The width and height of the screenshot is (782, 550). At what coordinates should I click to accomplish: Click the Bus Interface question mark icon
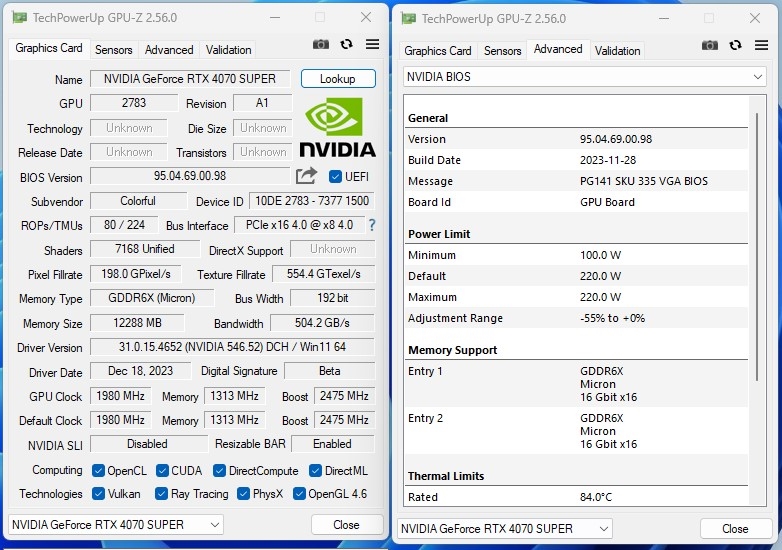(x=372, y=225)
